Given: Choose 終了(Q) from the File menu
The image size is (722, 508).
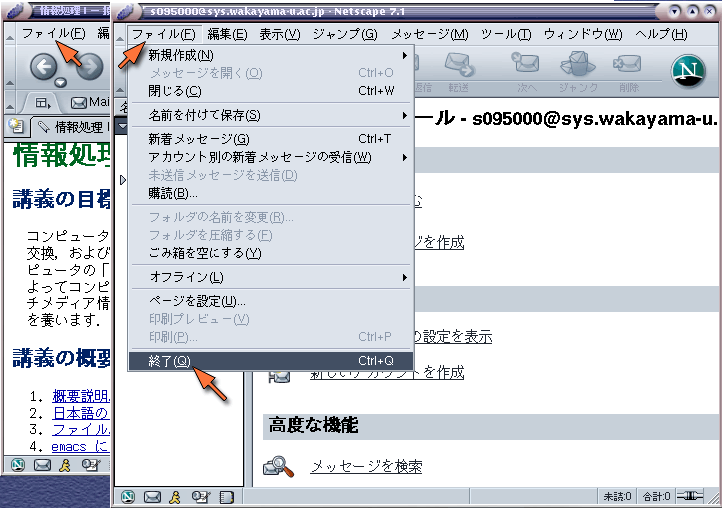Looking at the screenshot, I should click(x=271, y=361).
